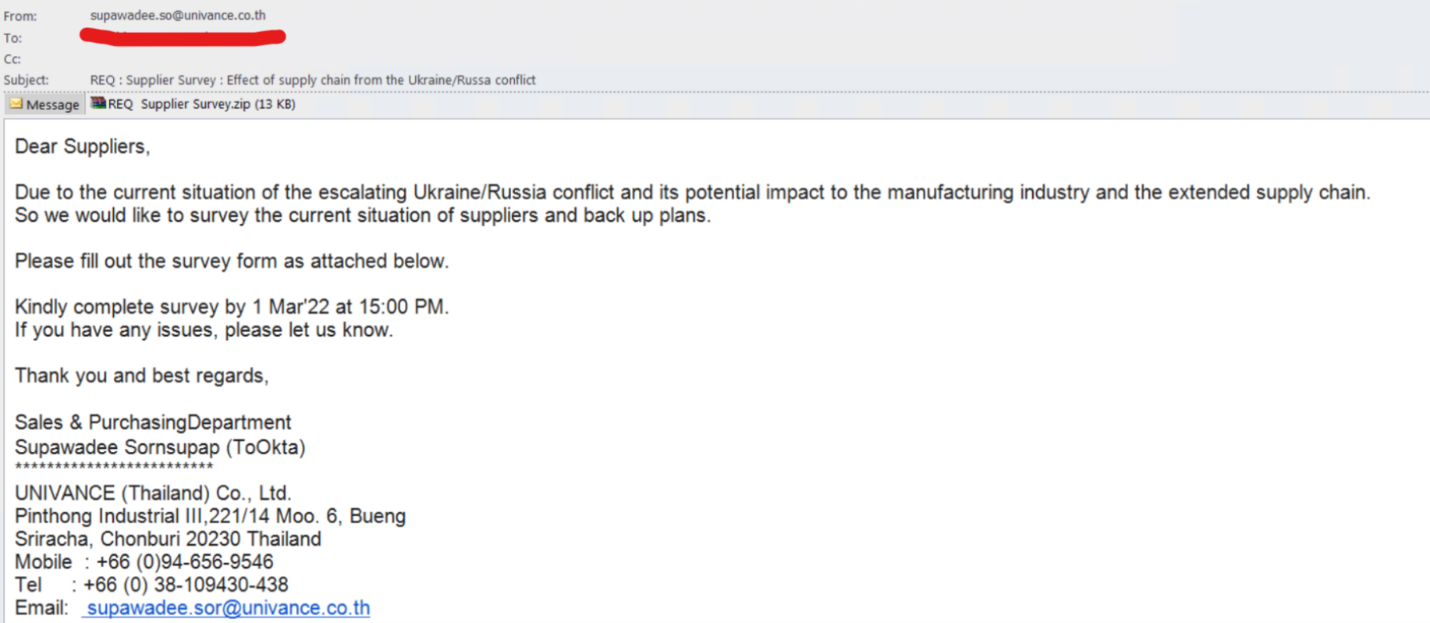Click the asterisk separator line in signature

pyautogui.click(x=114, y=469)
